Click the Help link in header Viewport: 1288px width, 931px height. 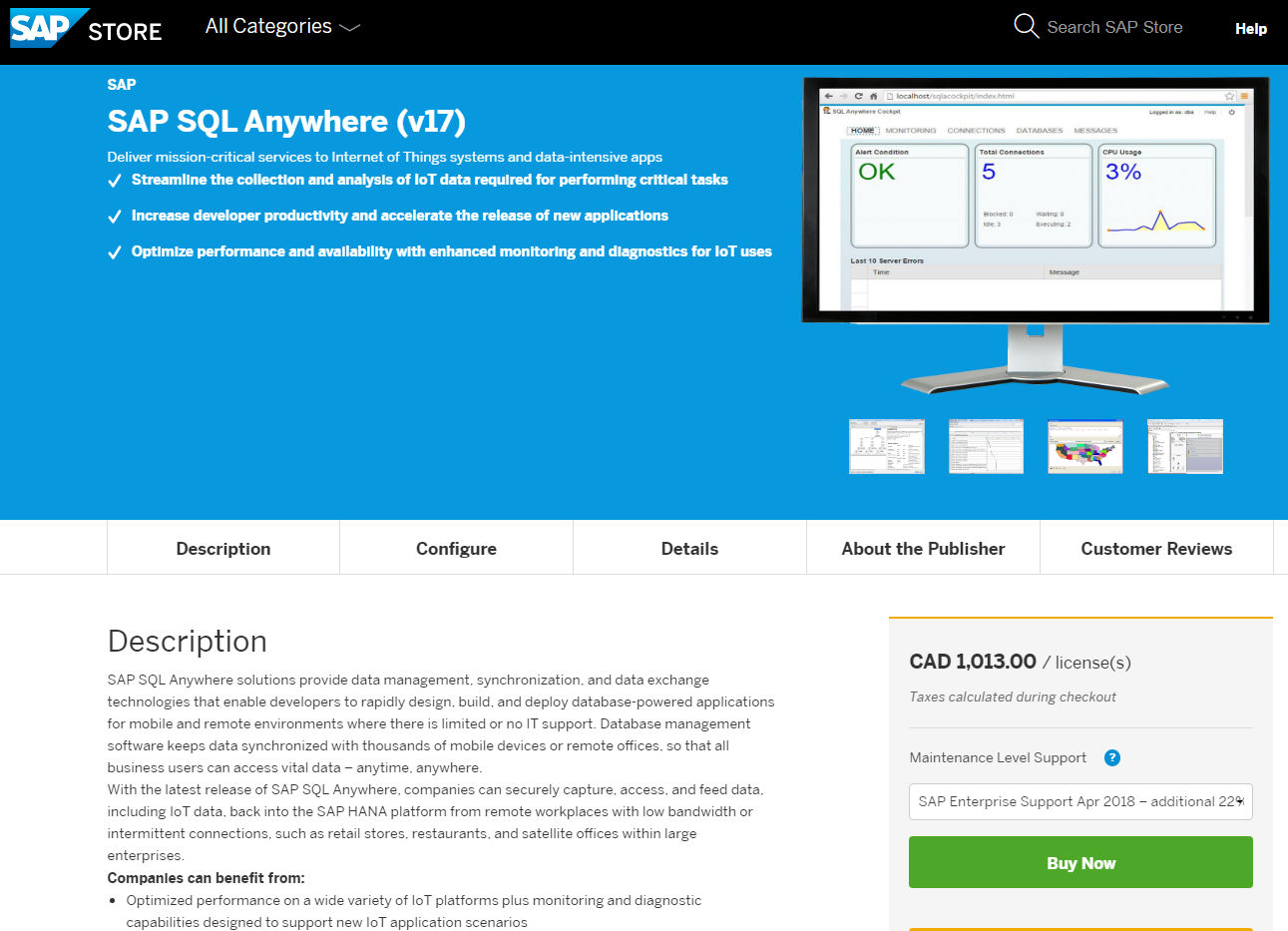click(1251, 29)
